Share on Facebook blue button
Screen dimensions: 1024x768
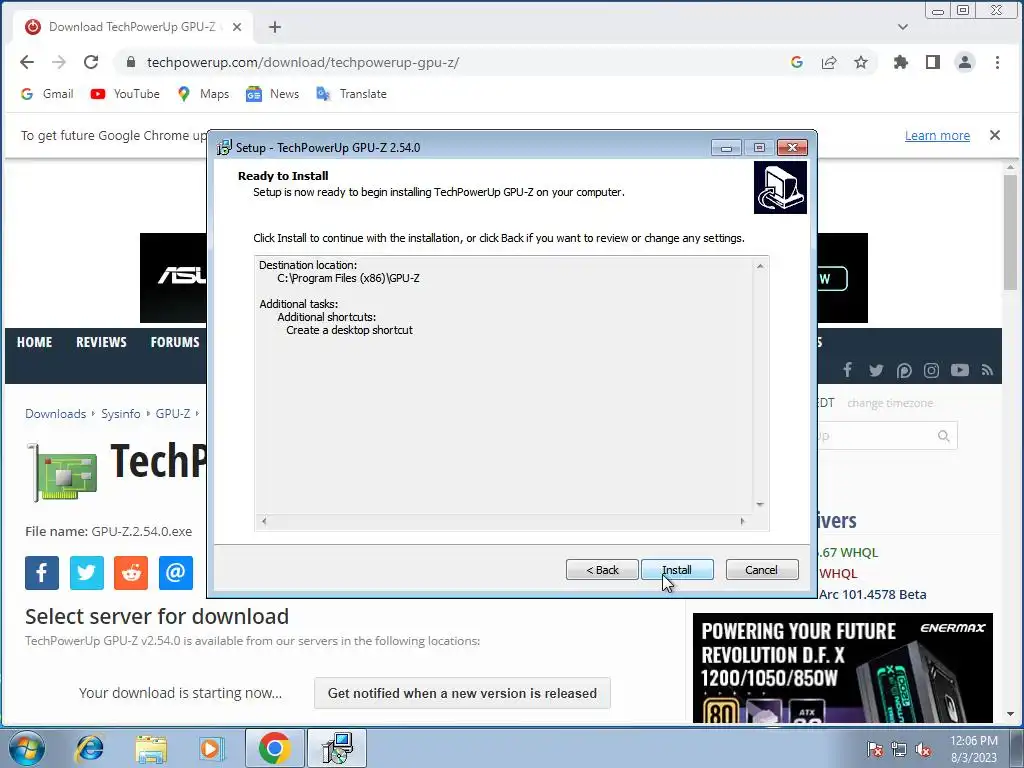[x=42, y=573]
